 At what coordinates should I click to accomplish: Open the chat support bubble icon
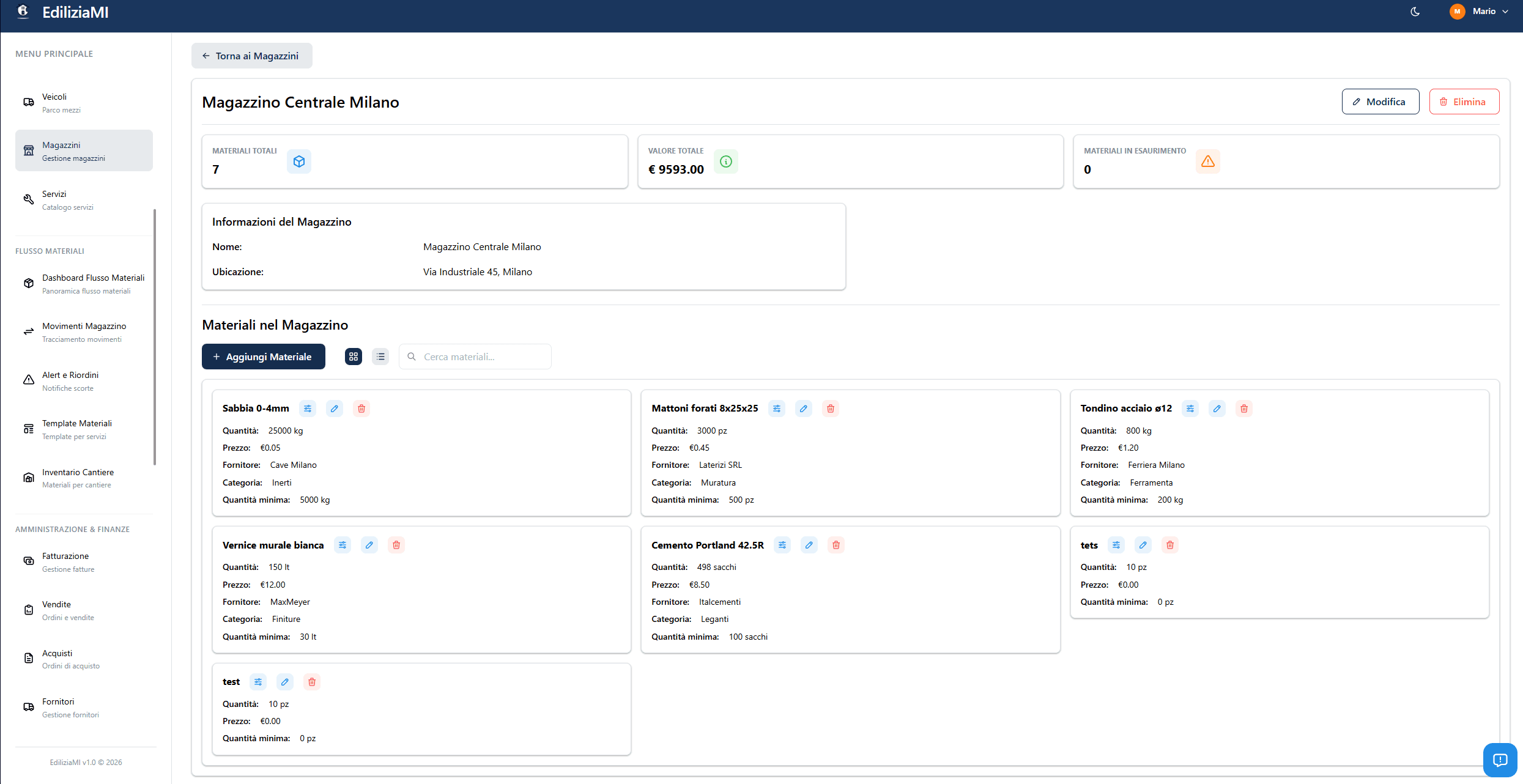click(x=1500, y=760)
